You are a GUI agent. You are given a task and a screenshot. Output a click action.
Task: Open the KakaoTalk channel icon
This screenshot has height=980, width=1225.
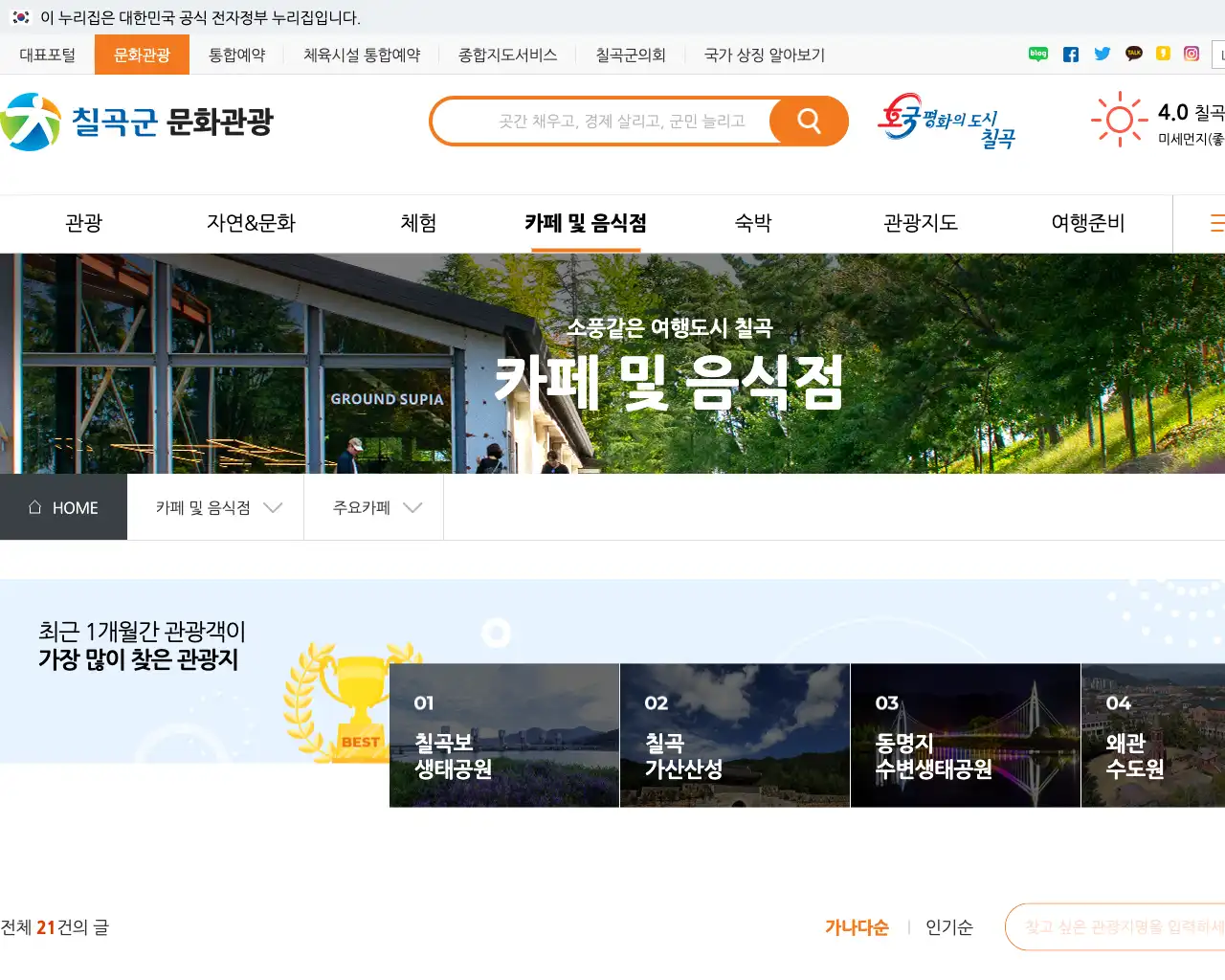(x=1133, y=55)
